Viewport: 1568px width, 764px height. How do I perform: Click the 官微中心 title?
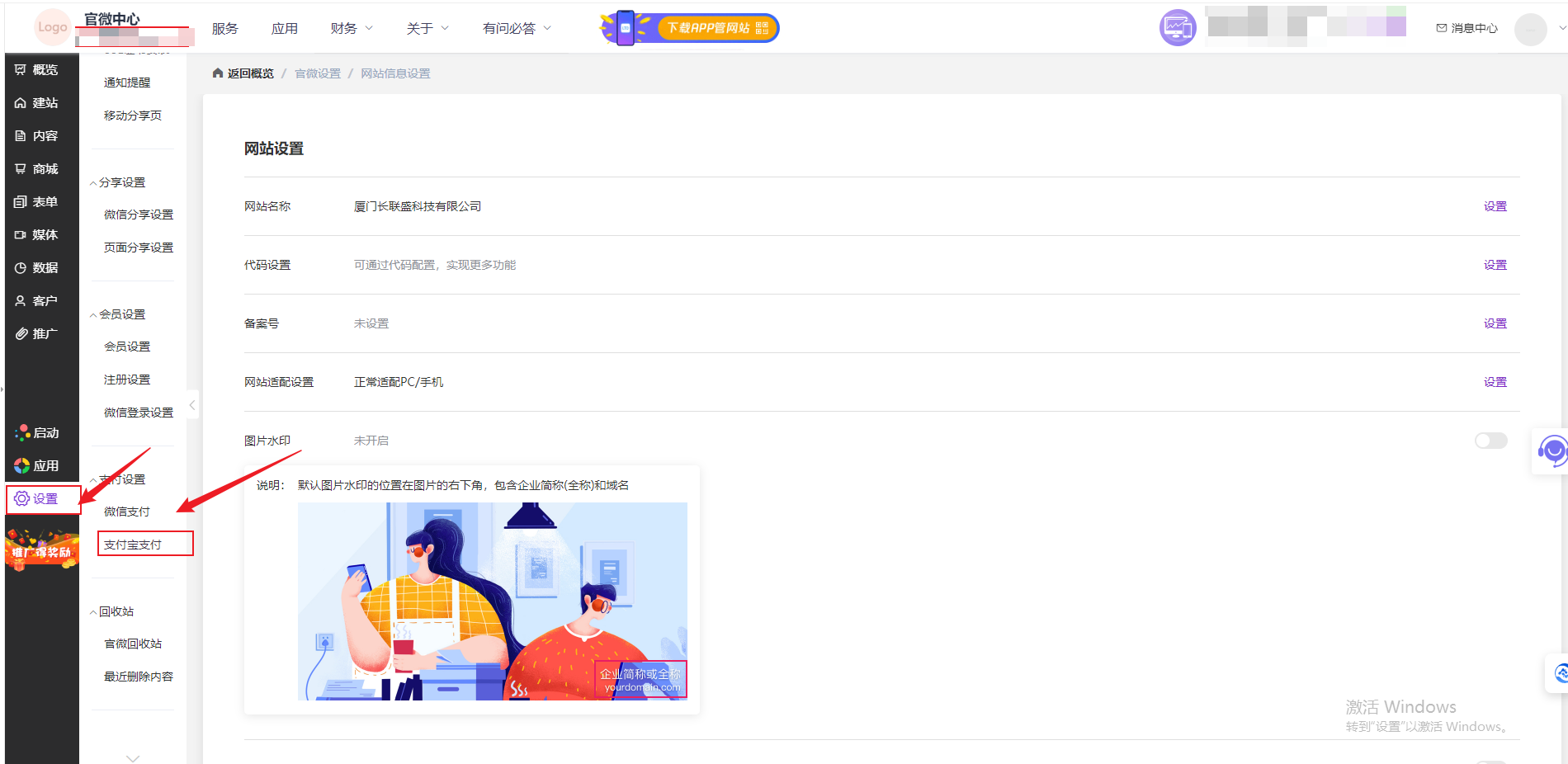click(112, 19)
